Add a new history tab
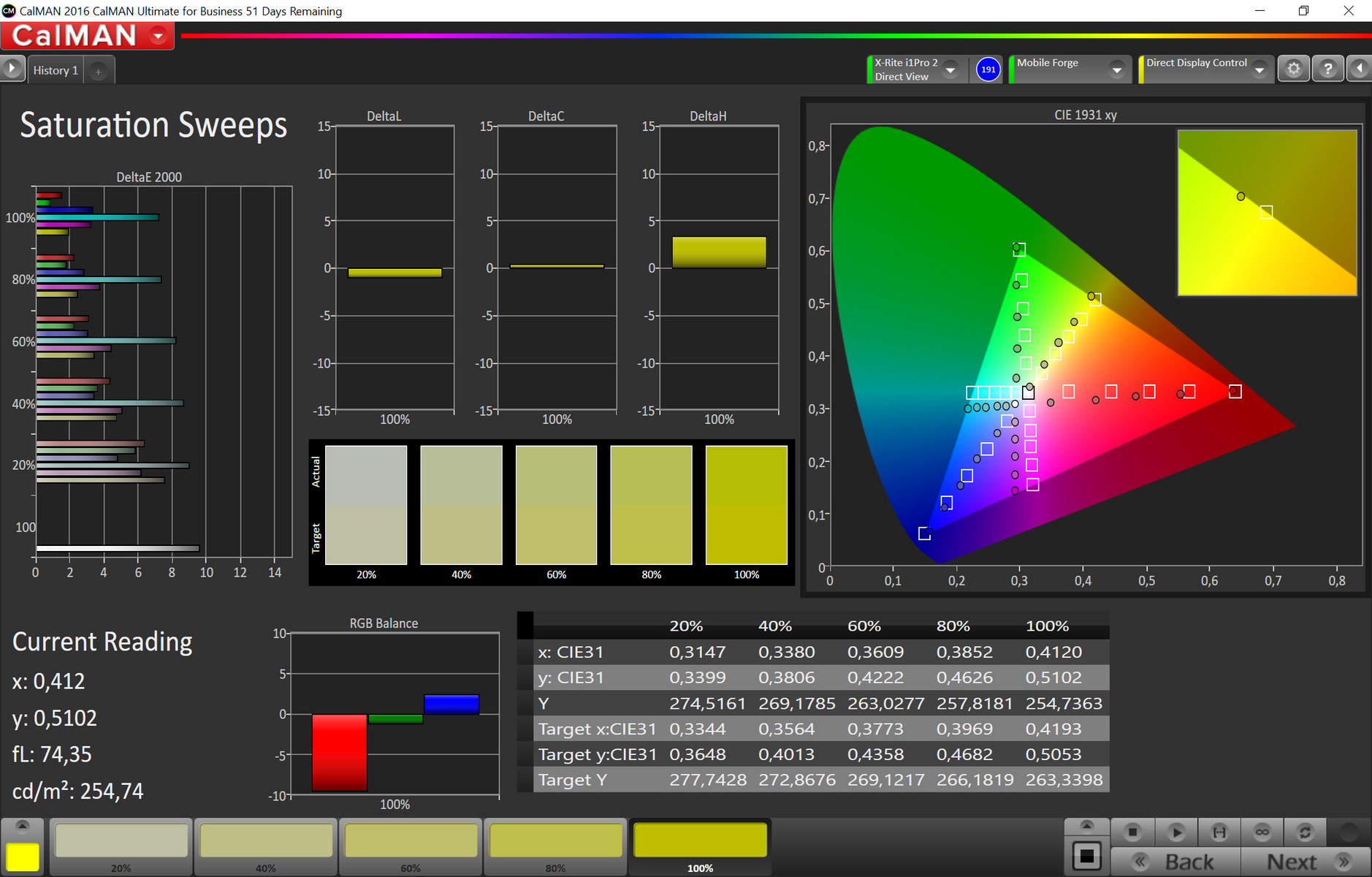The image size is (1372, 877). (x=99, y=71)
